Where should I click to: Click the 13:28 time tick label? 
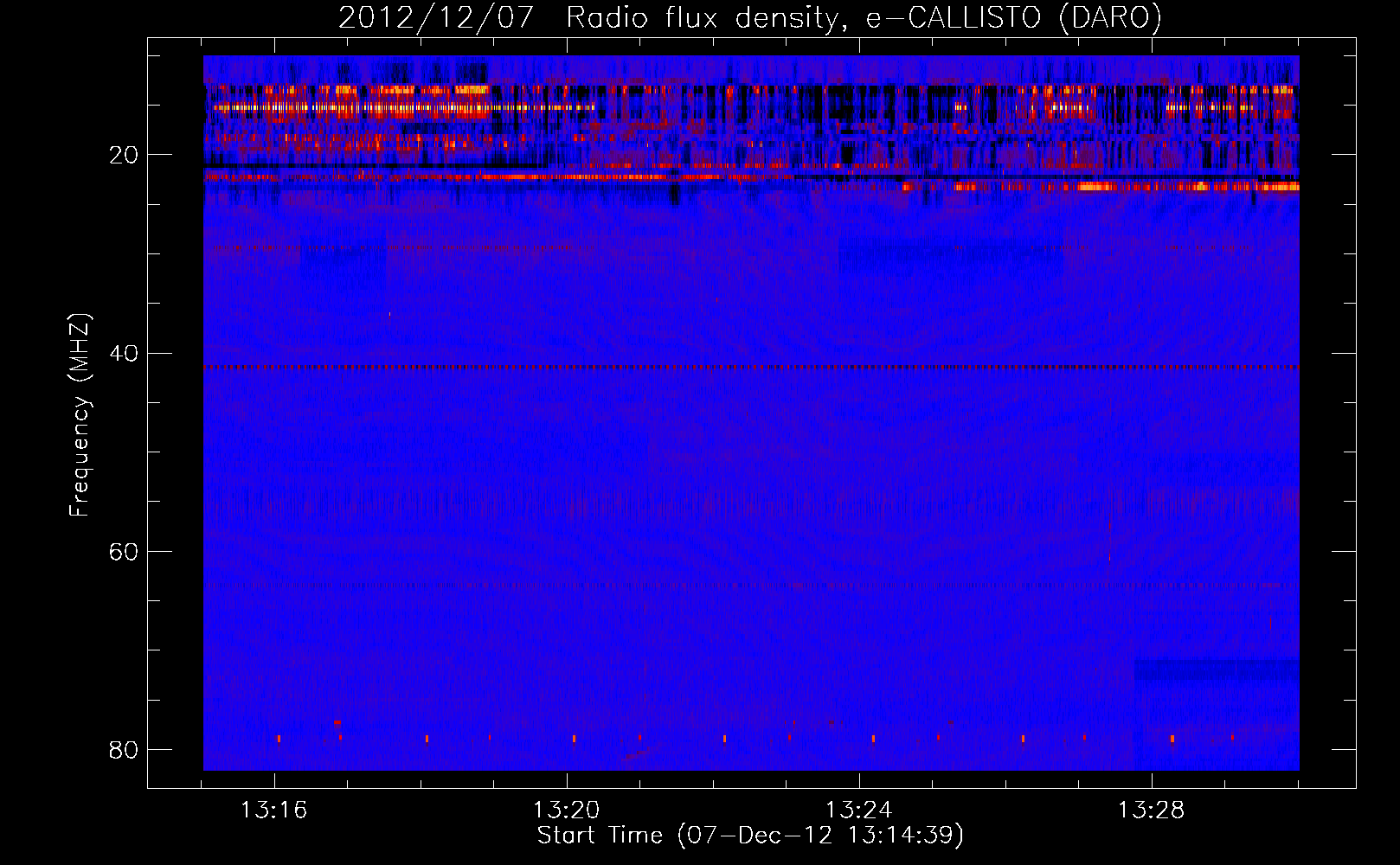(1151, 811)
